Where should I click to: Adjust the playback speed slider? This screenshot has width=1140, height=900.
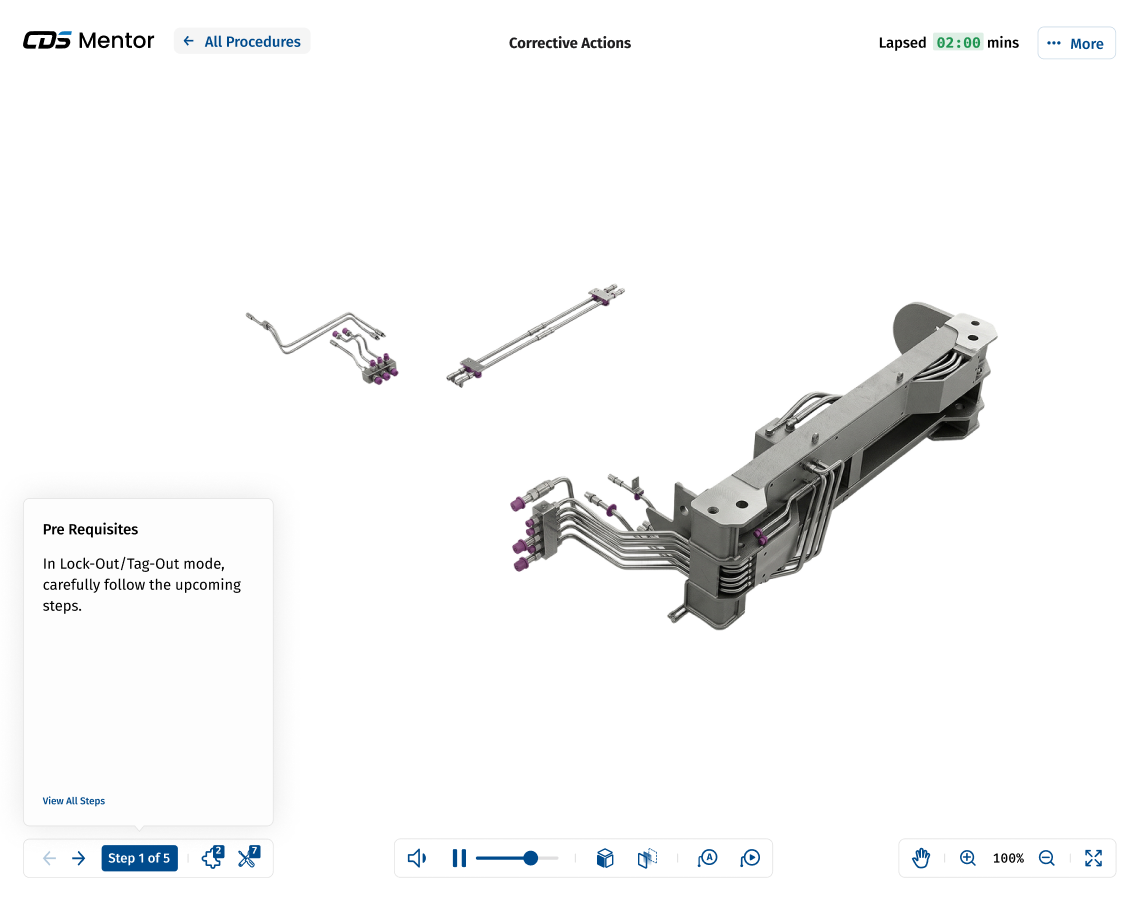click(x=531, y=858)
